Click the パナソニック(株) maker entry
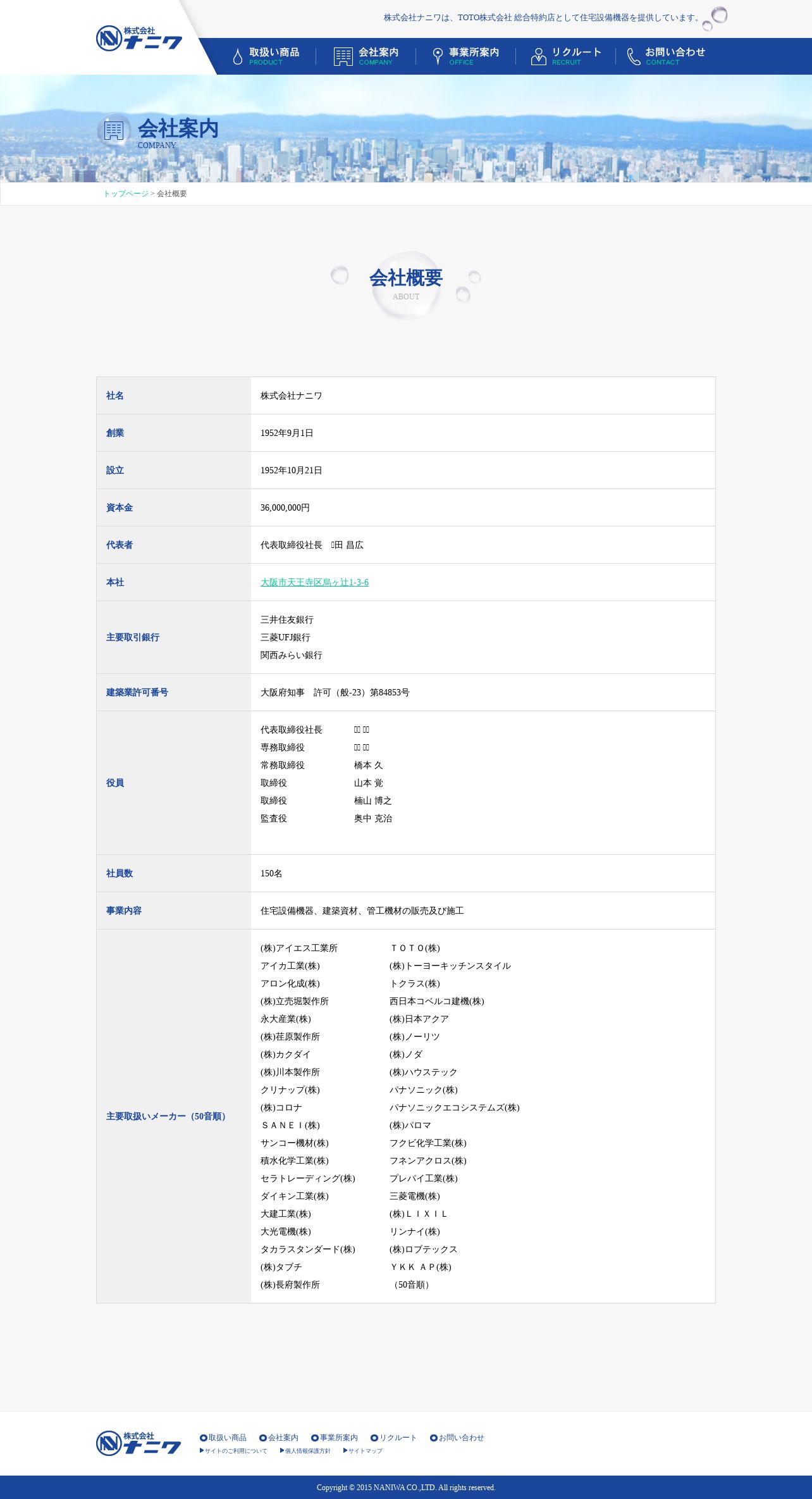The height and width of the screenshot is (1499, 812). 424,1090
